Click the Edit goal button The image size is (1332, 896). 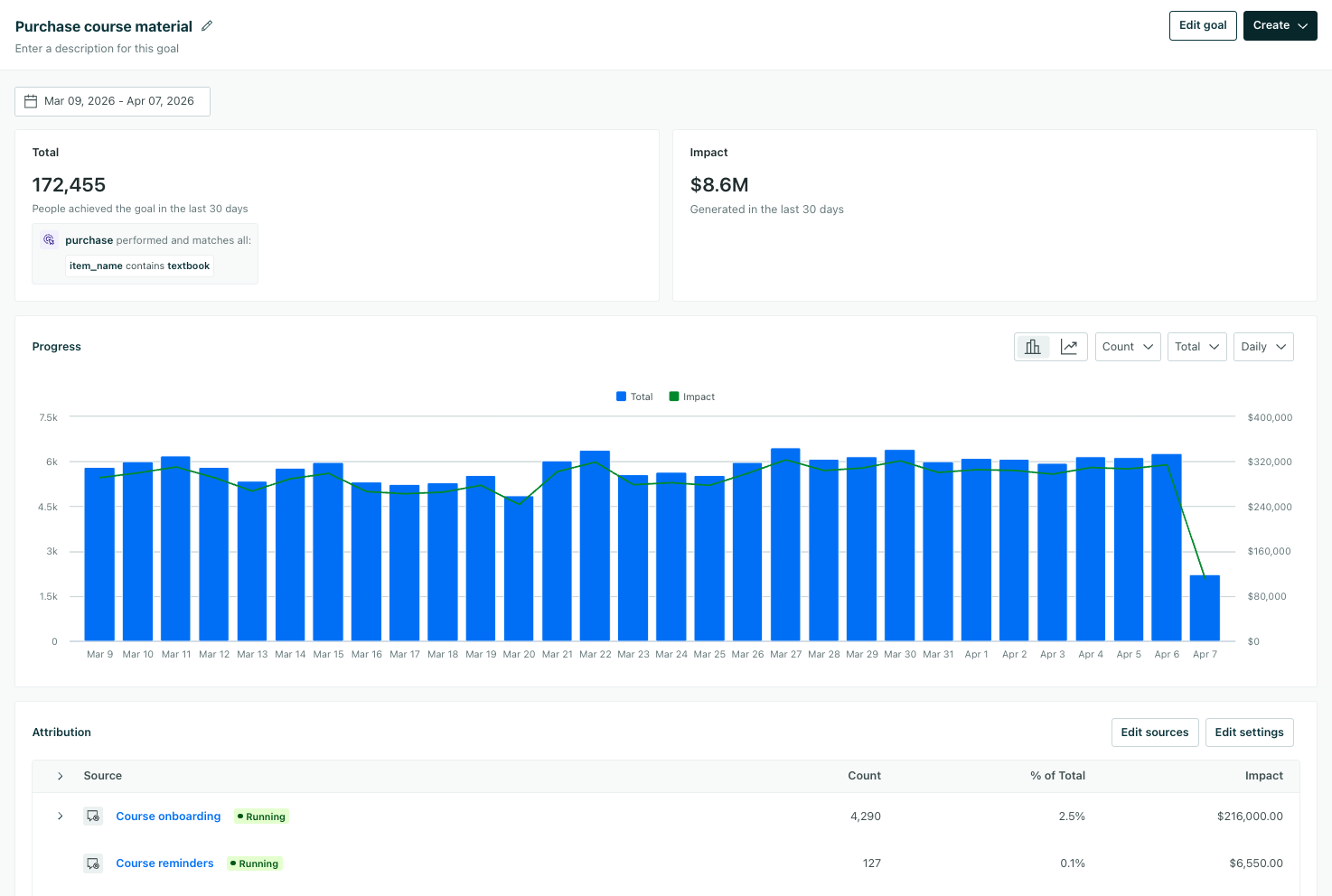(x=1203, y=25)
